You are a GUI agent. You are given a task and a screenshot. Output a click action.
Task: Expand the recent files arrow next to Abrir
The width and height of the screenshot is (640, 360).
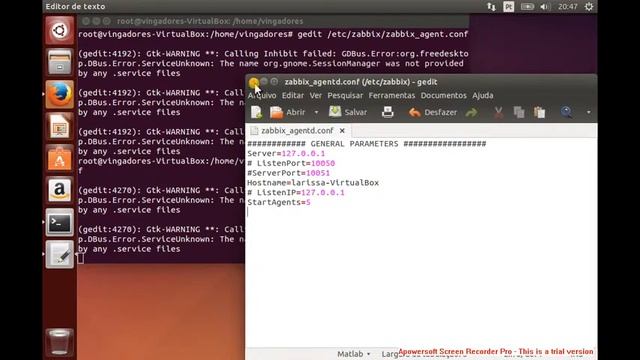(x=316, y=112)
